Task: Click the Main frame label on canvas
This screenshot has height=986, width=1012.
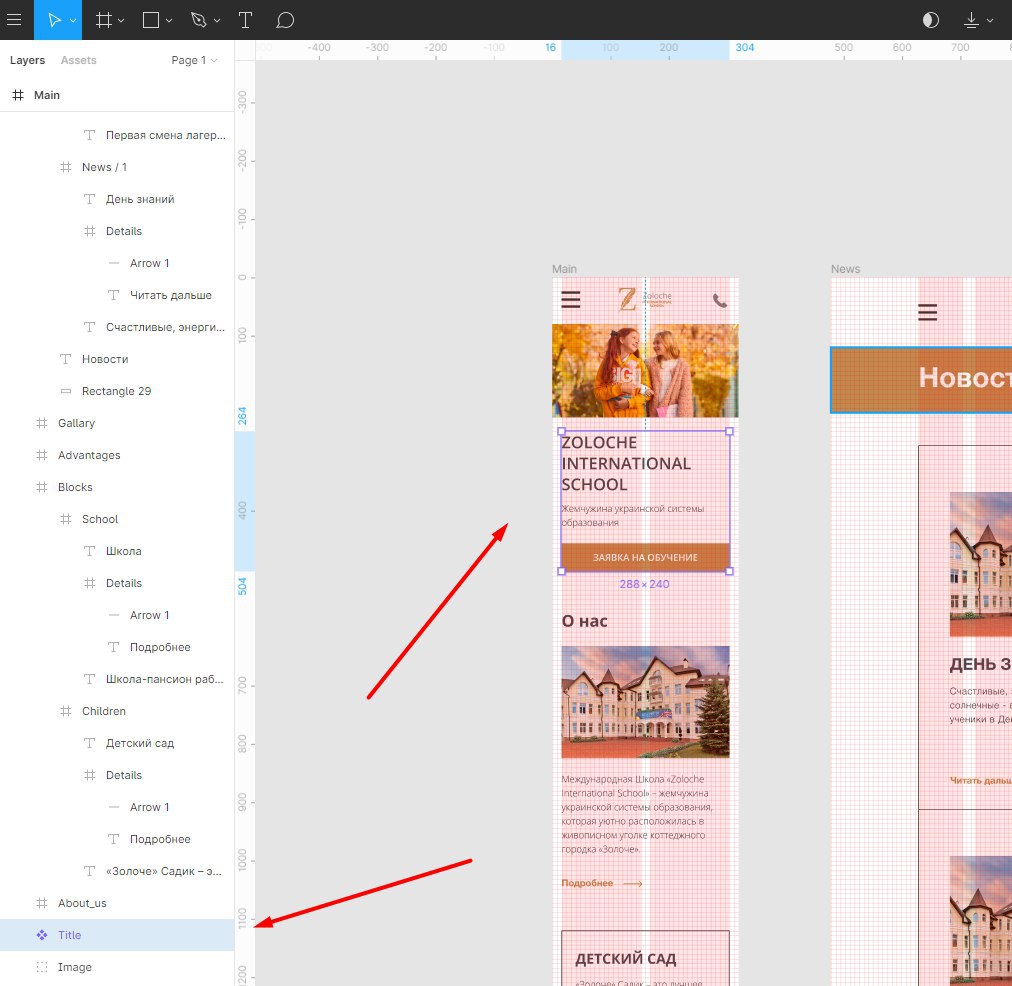Action: [564, 269]
